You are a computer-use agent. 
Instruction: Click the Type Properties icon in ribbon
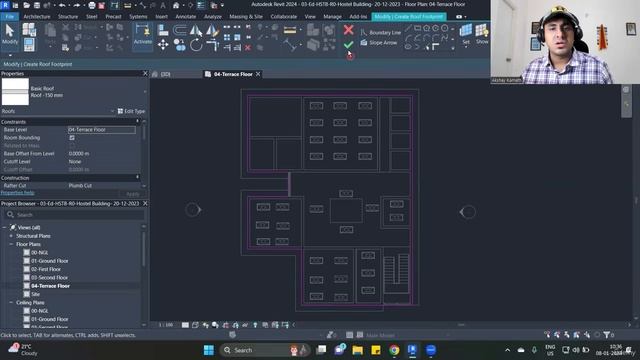coord(29,29)
